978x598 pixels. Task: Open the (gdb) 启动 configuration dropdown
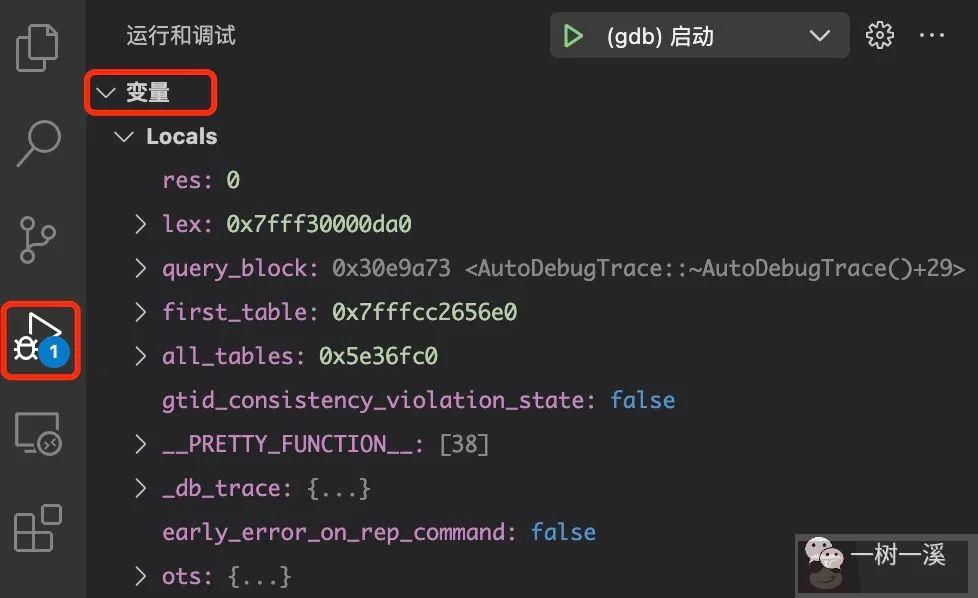[820, 35]
